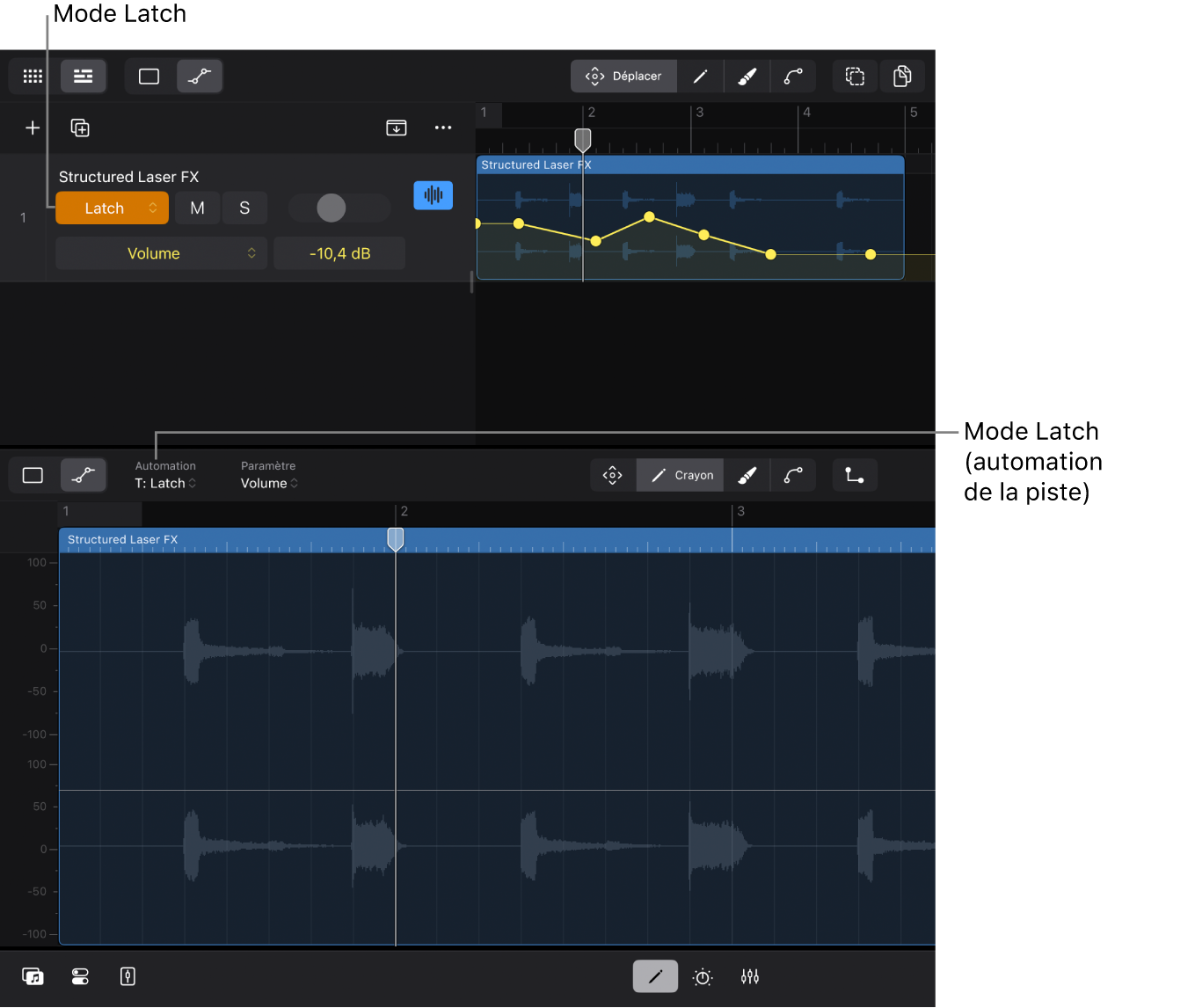The height and width of the screenshot is (1008, 1195).
Task: Select the Crayon tool in editor
Action: [x=681, y=476]
